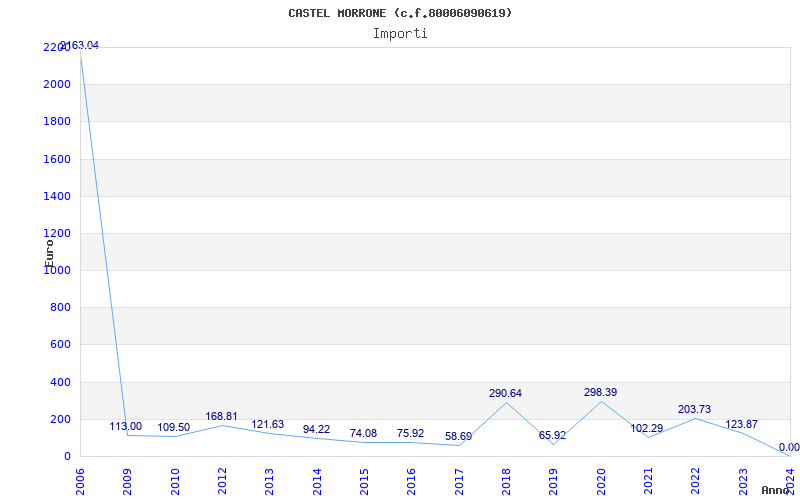
Task: Click the 800 y-axis tick label
Action: tap(60, 308)
